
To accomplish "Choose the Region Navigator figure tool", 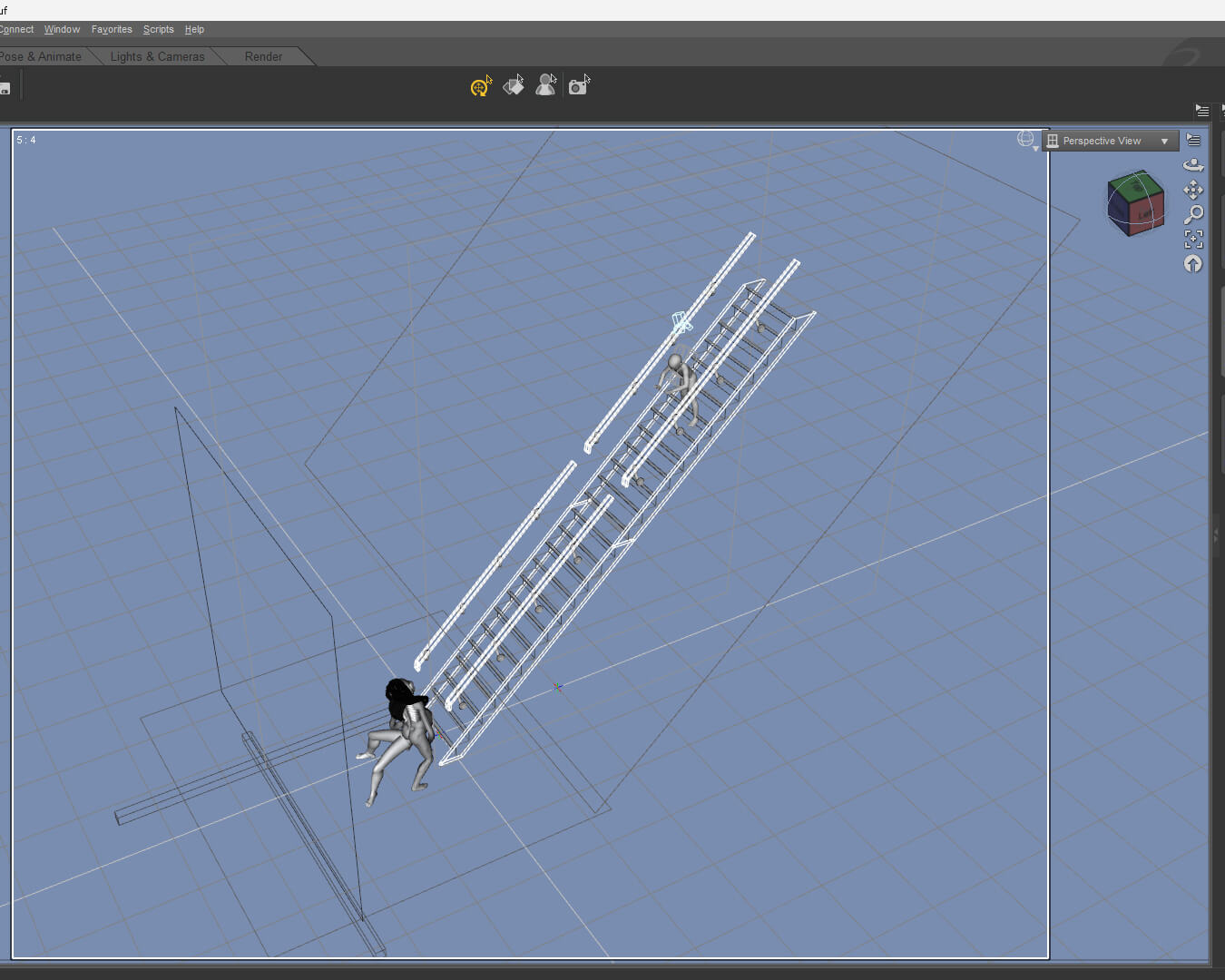I will [545, 85].
